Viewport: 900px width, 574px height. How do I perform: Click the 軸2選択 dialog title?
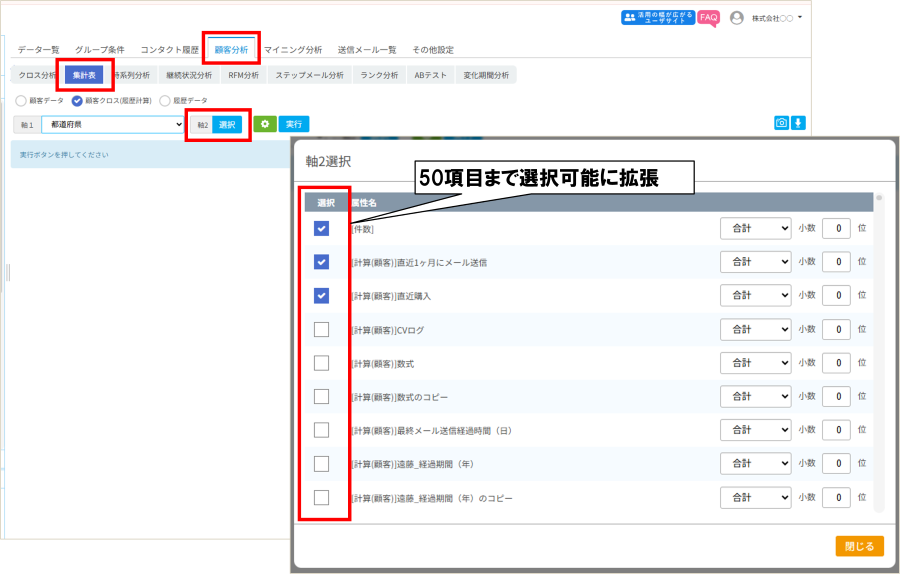[328, 162]
